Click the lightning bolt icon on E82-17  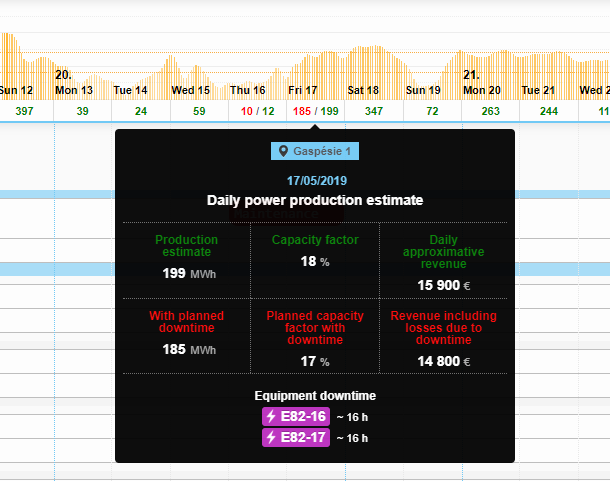(270, 438)
